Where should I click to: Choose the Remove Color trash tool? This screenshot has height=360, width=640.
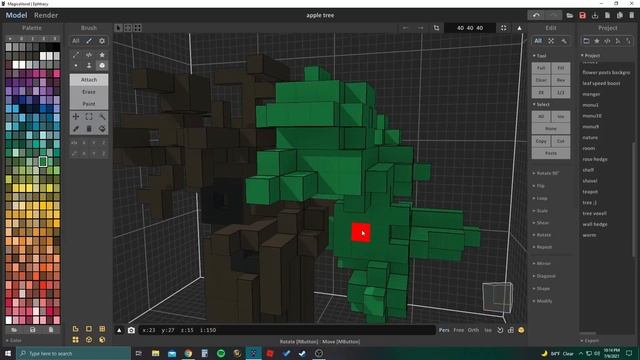tap(89, 129)
